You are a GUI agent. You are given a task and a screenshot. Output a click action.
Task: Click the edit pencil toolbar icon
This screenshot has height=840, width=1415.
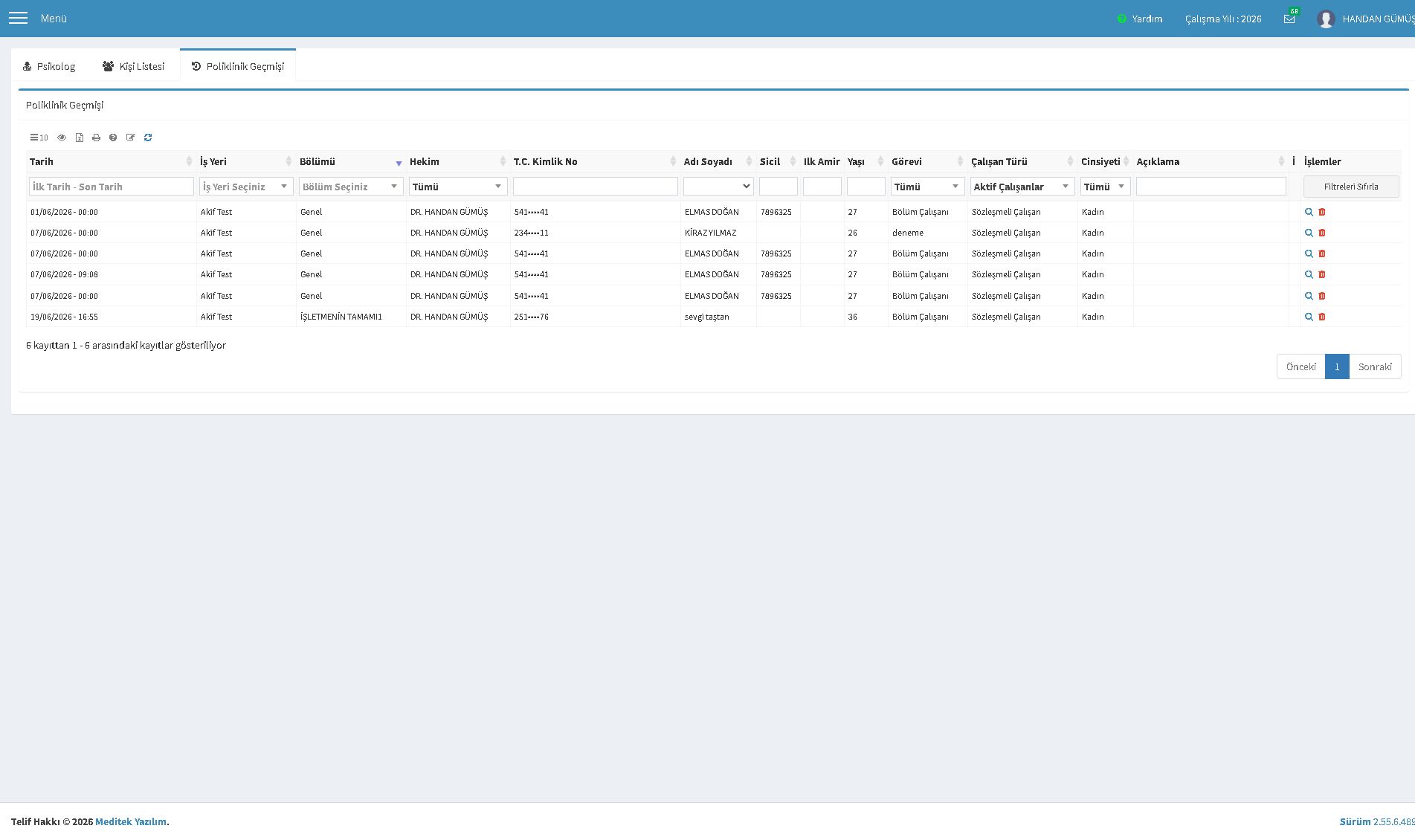pos(131,138)
